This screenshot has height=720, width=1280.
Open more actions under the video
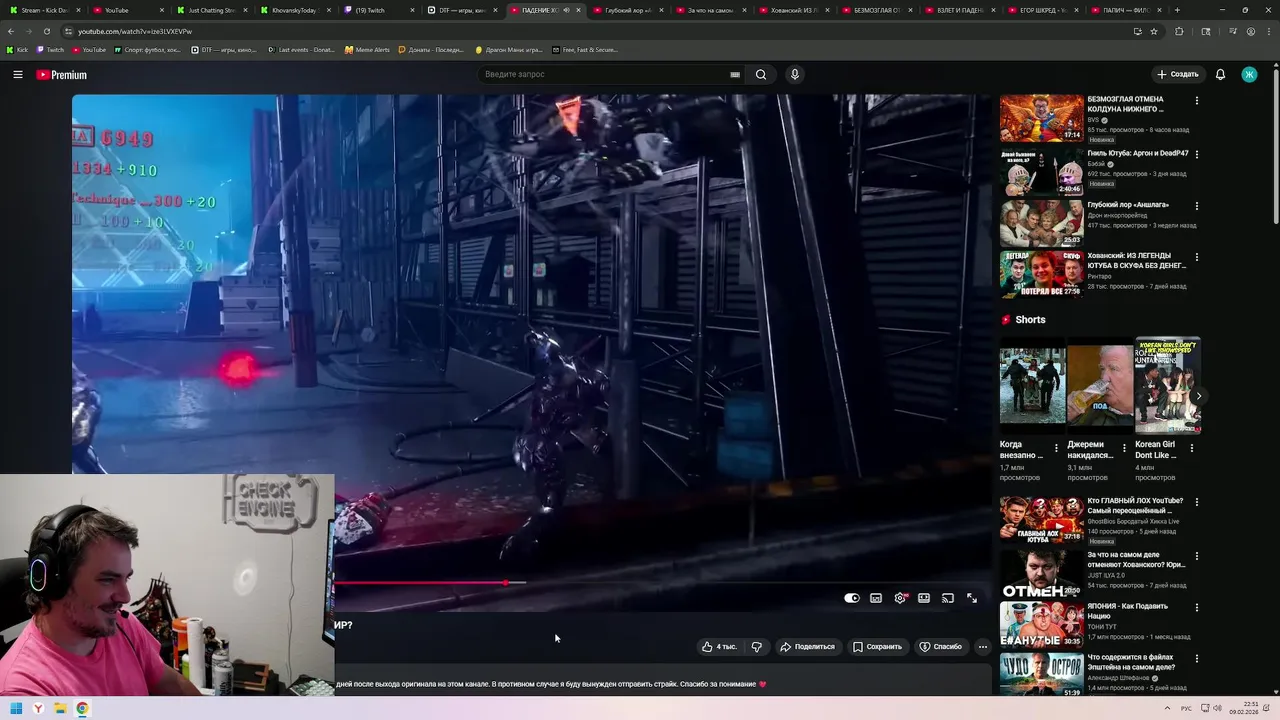(983, 646)
